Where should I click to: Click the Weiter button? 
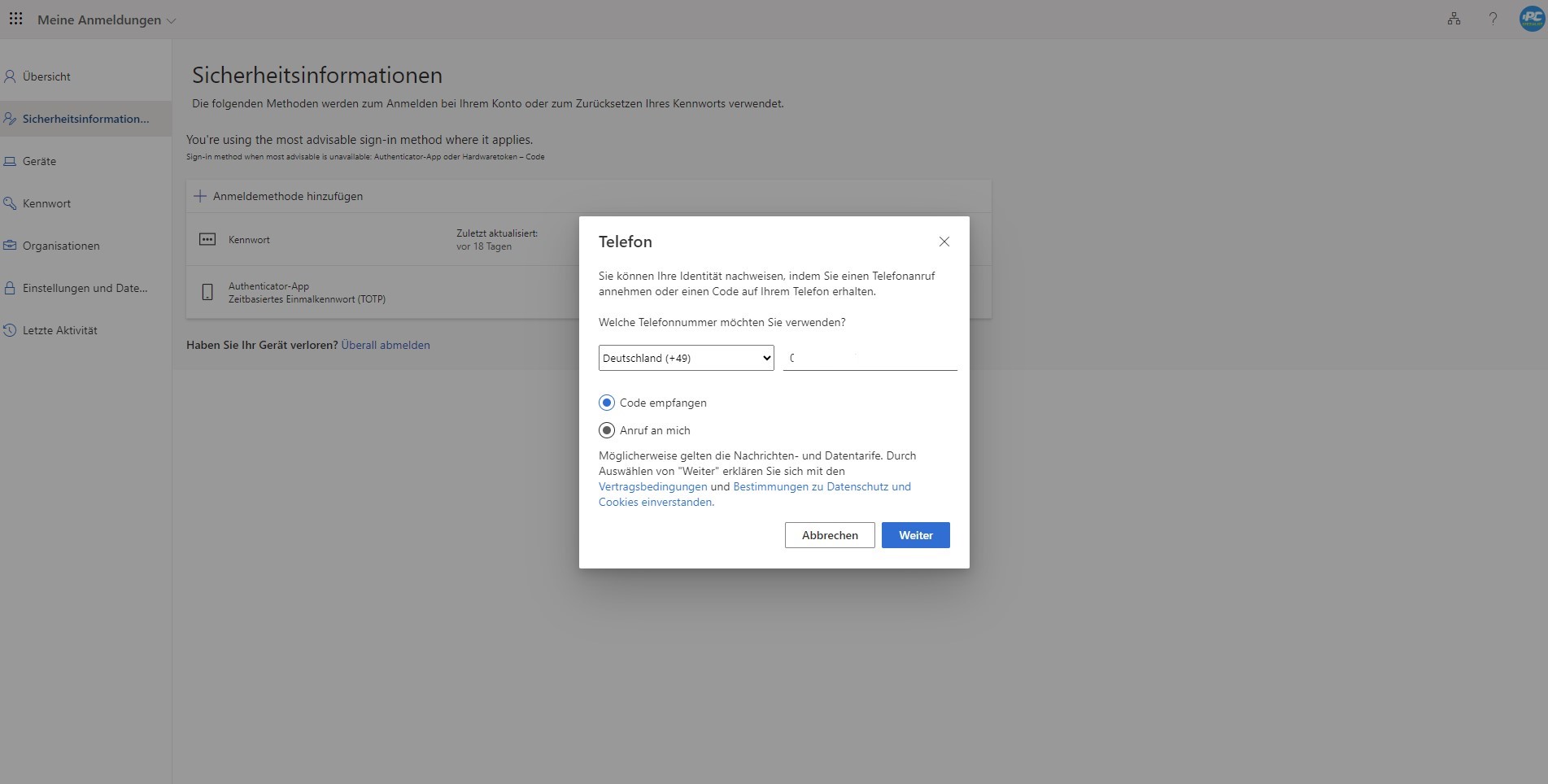(x=915, y=535)
